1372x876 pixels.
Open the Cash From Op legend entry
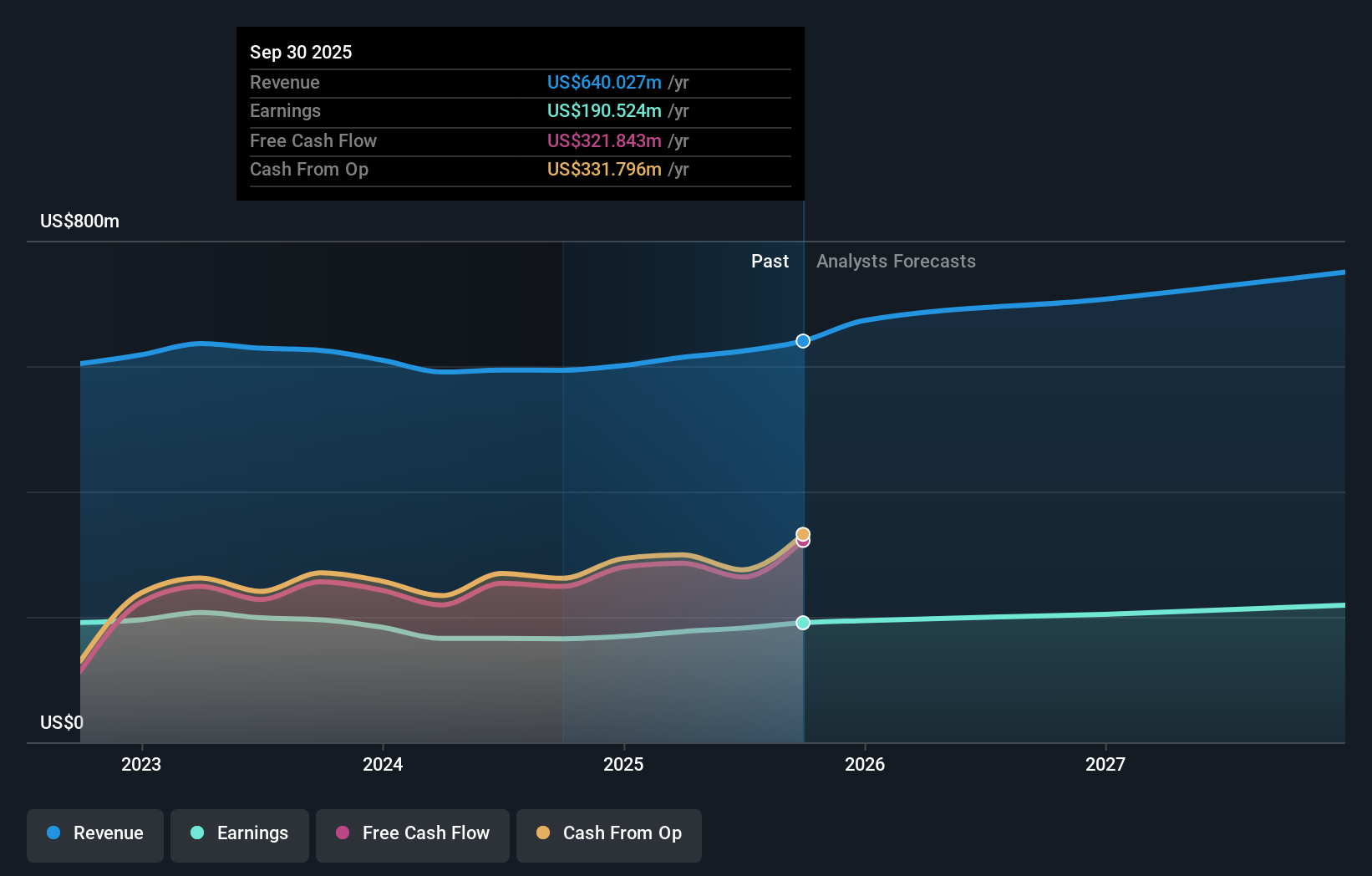point(608,833)
